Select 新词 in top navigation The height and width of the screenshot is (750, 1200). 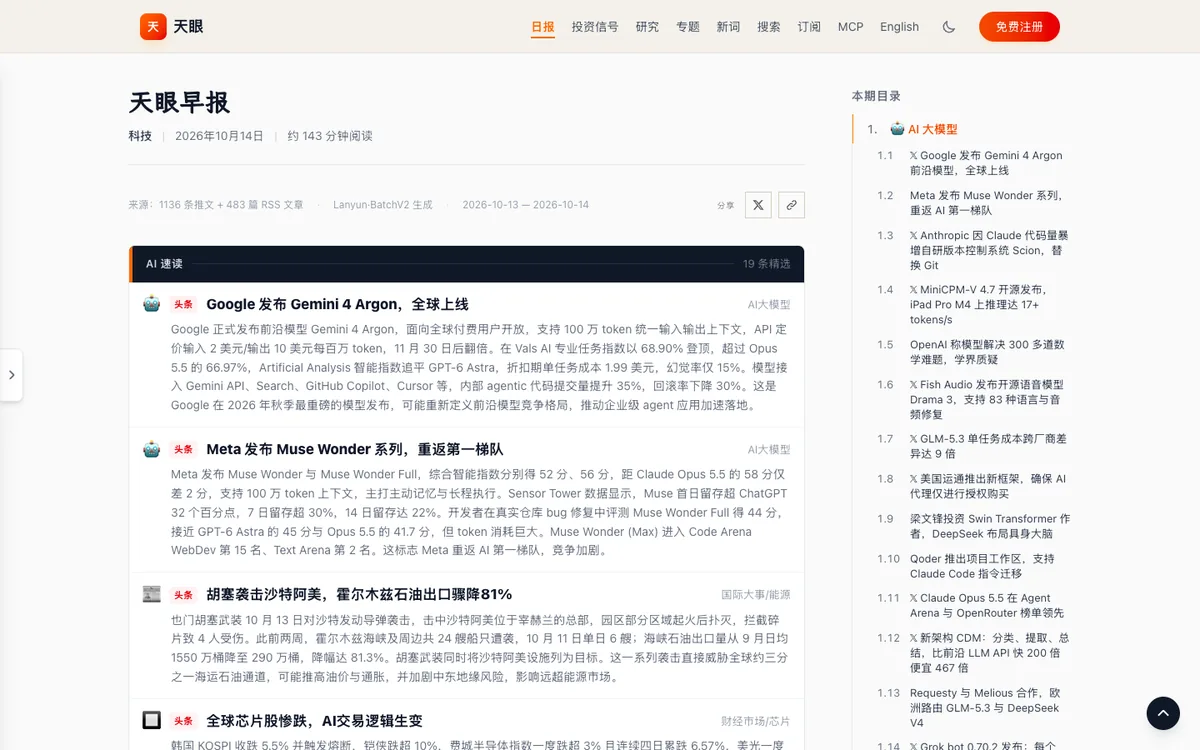pyautogui.click(x=729, y=27)
